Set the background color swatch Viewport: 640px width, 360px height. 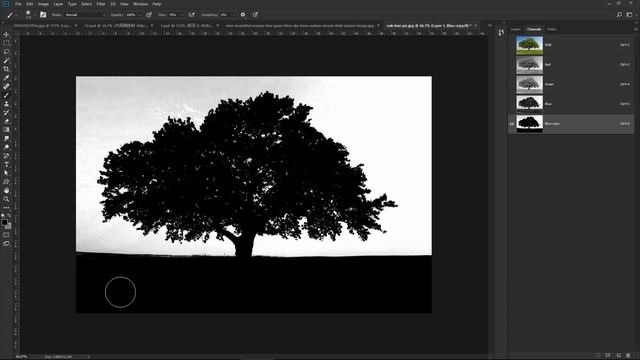pos(9,226)
